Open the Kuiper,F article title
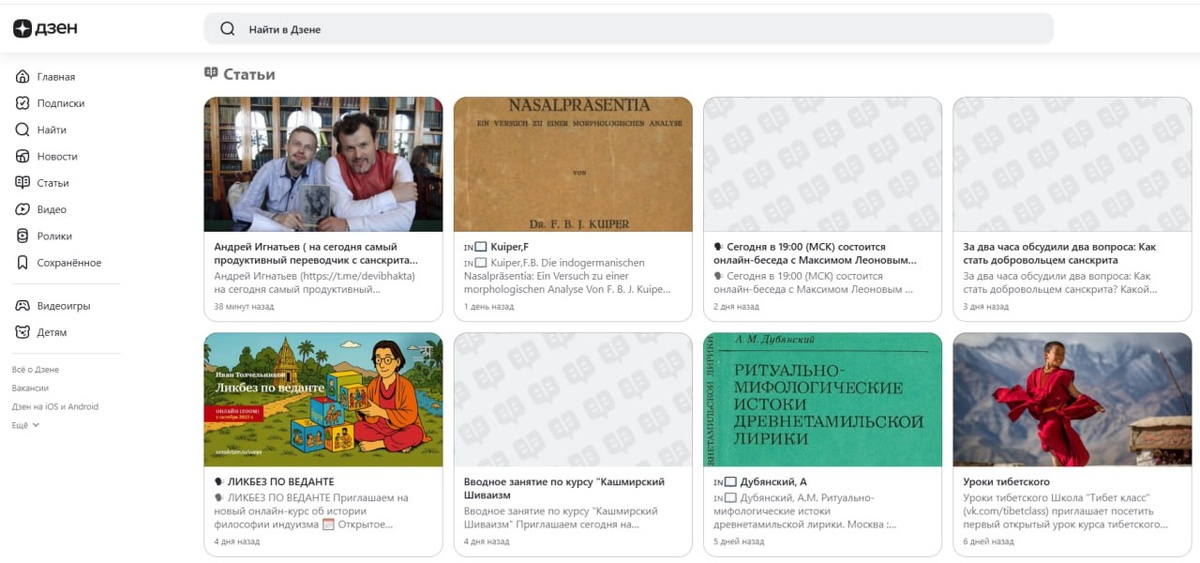Image resolution: width=1200 pixels, height=563 pixels. point(497,246)
